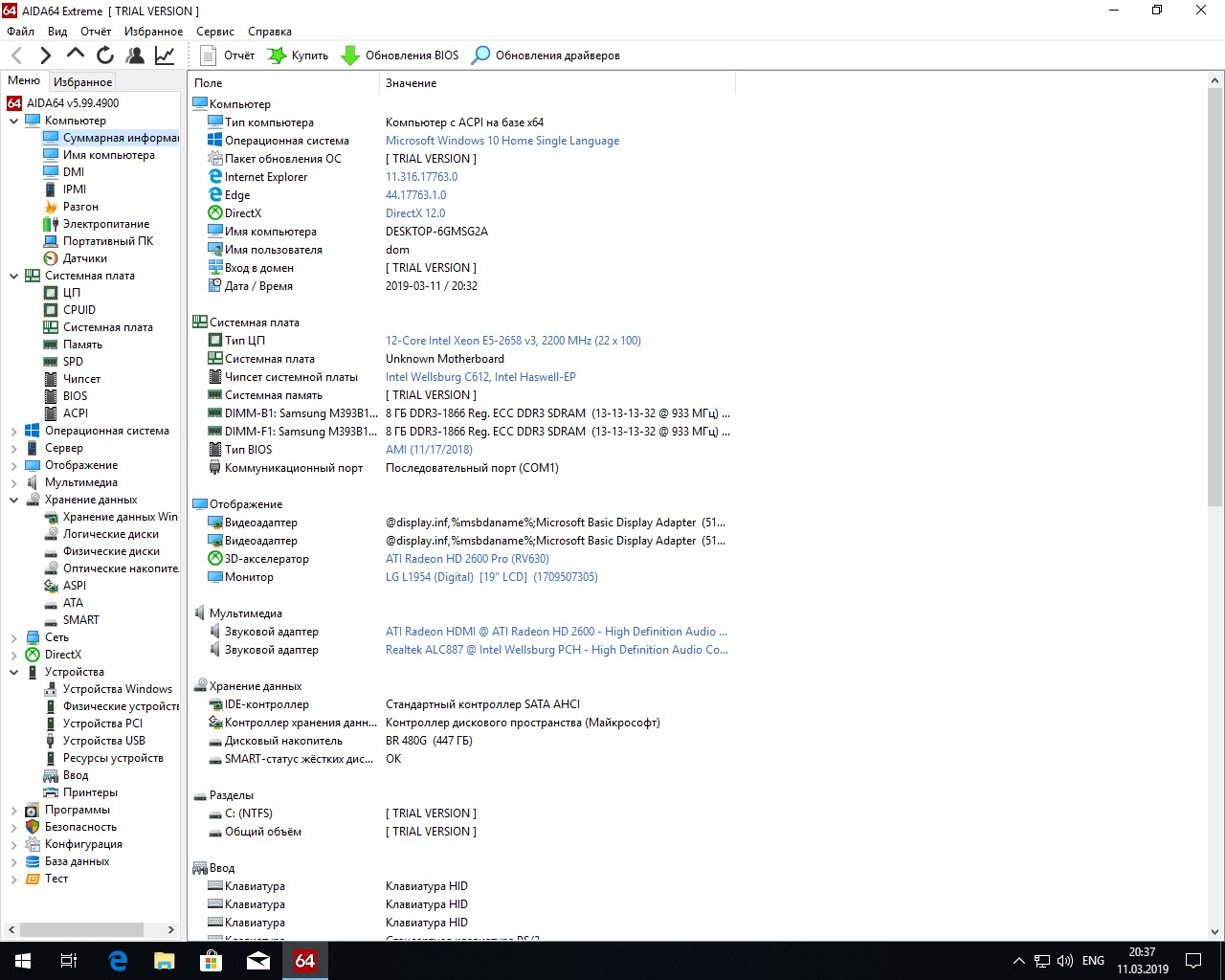Select the Датчики sensors tree item
Screen dimensions: 1225x980
click(x=85, y=258)
